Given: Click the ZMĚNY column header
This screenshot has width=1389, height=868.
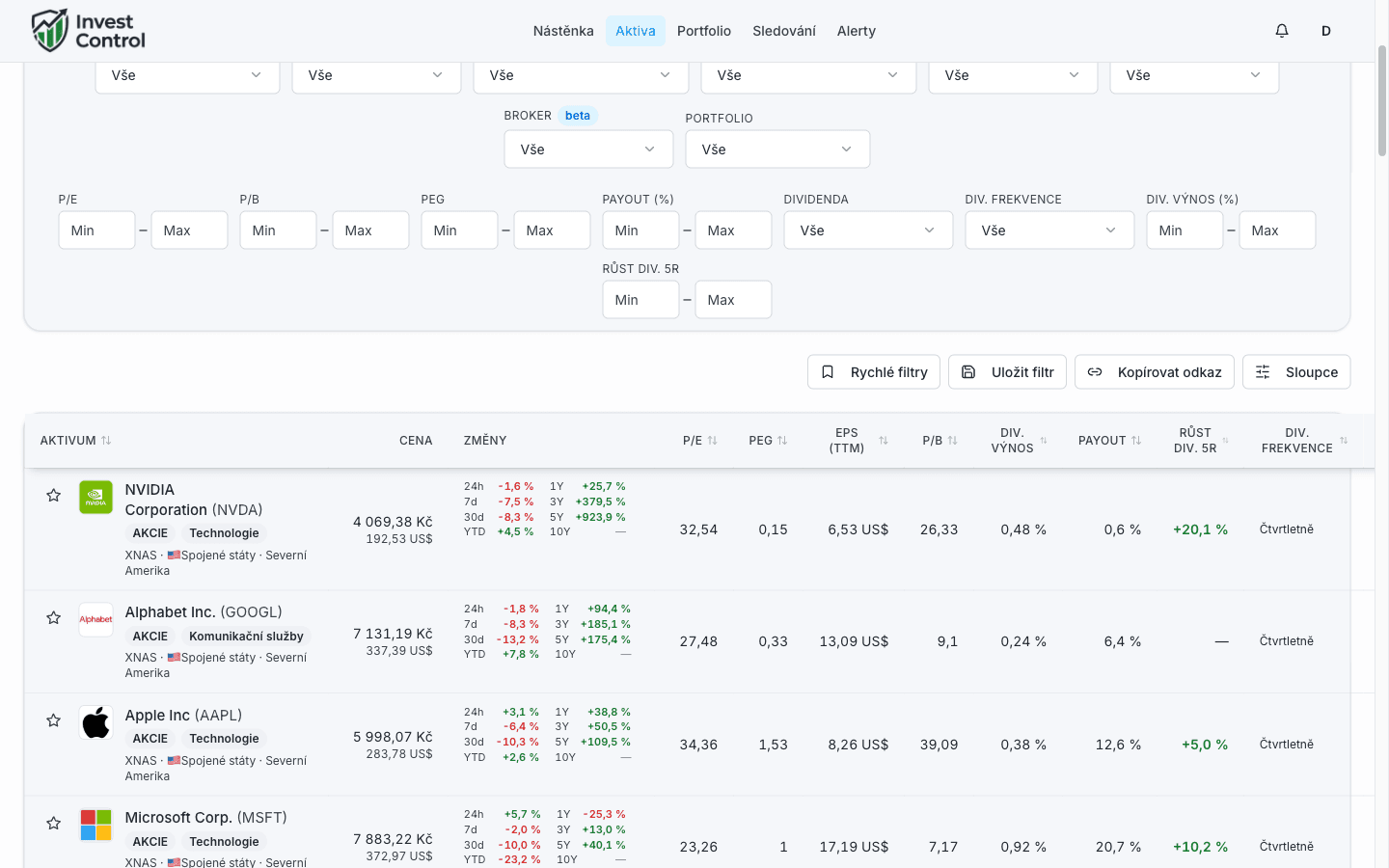Looking at the screenshot, I should tap(485, 441).
